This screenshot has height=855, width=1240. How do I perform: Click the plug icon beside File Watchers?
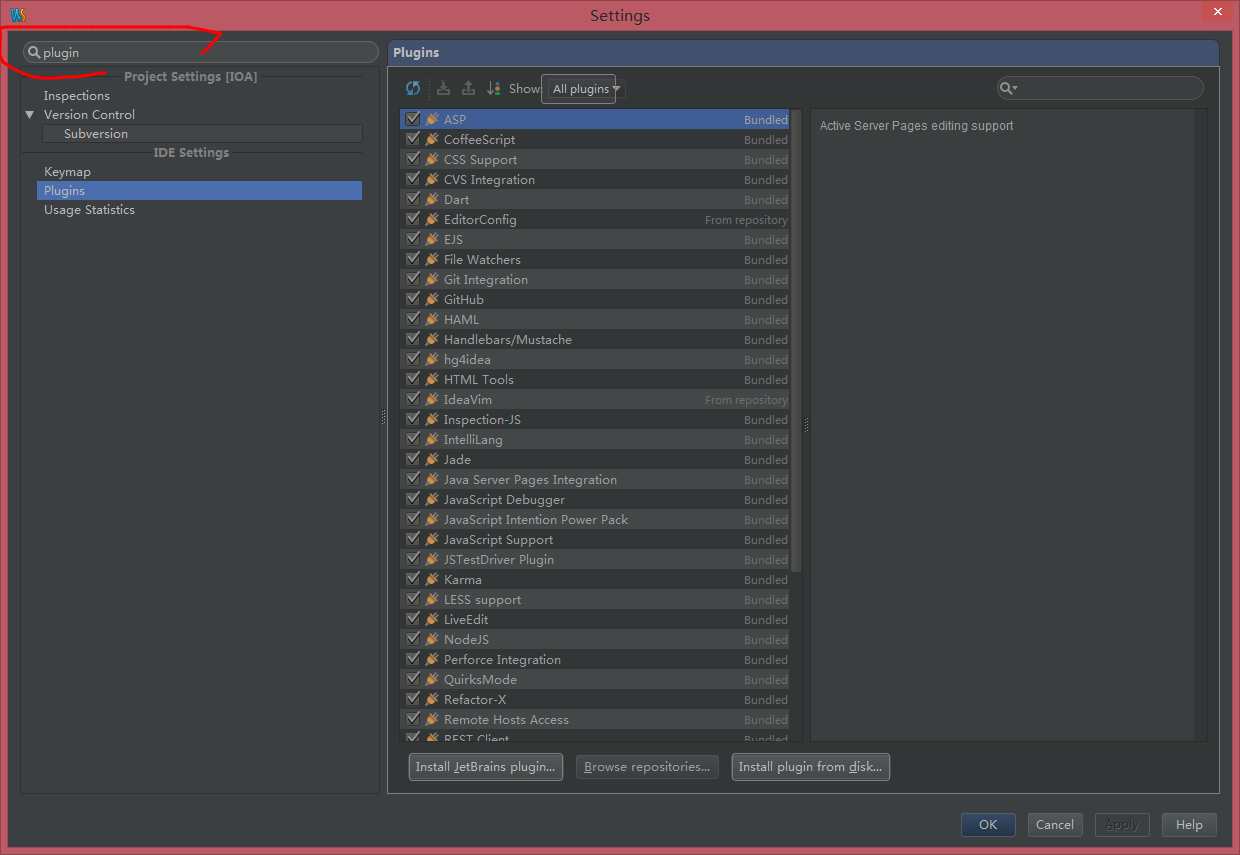432,259
